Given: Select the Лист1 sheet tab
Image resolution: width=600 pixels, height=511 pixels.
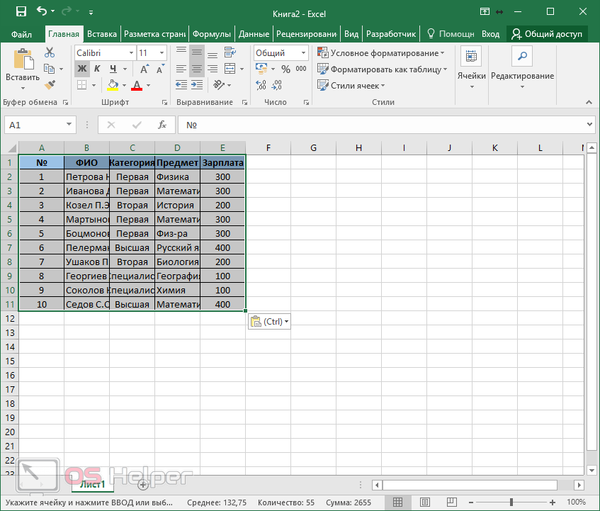Looking at the screenshot, I should (92, 485).
